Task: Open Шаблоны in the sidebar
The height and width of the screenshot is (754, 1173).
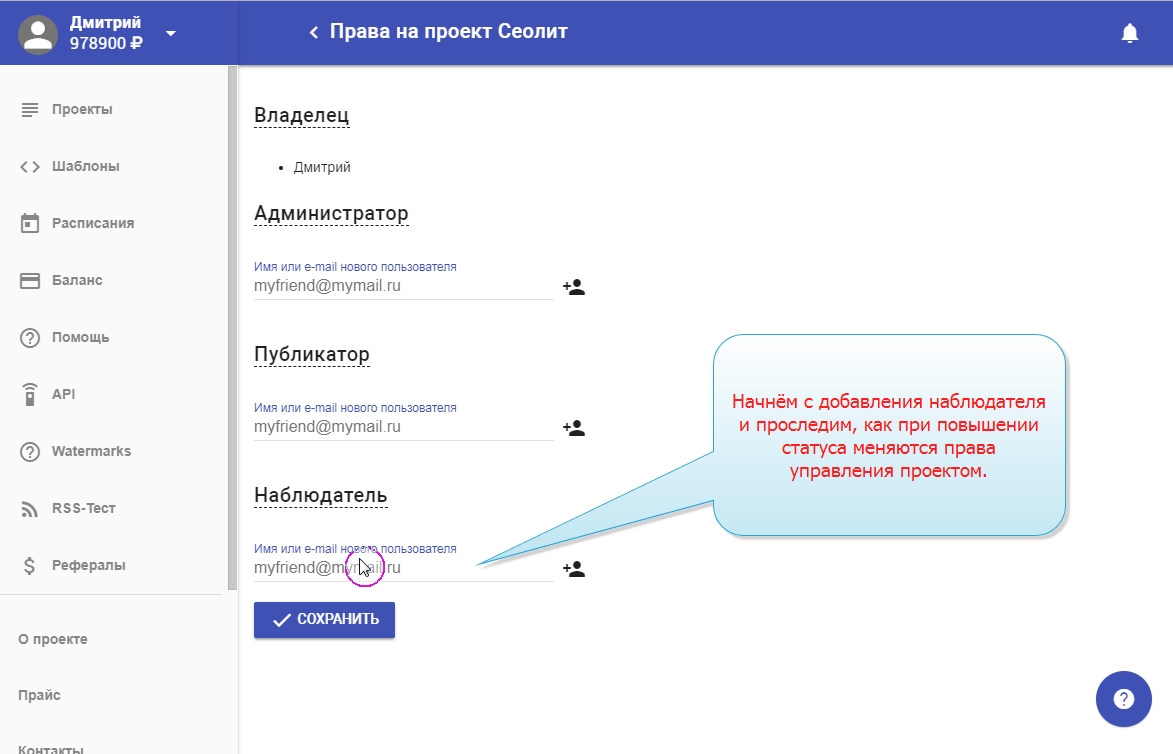Action: [85, 166]
